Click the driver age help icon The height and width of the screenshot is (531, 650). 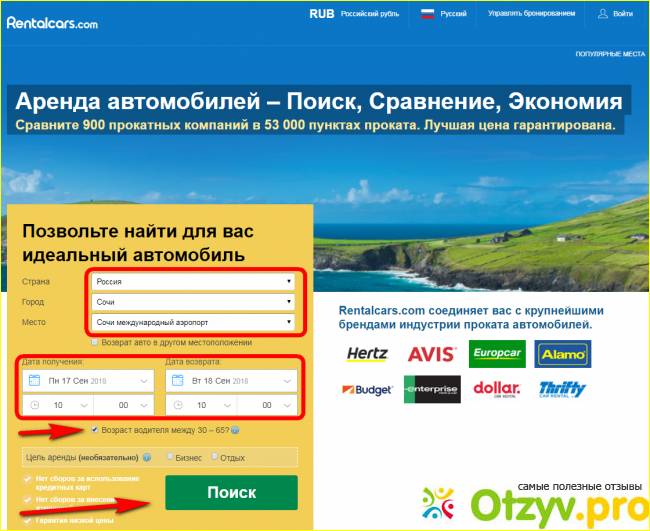pos(234,430)
